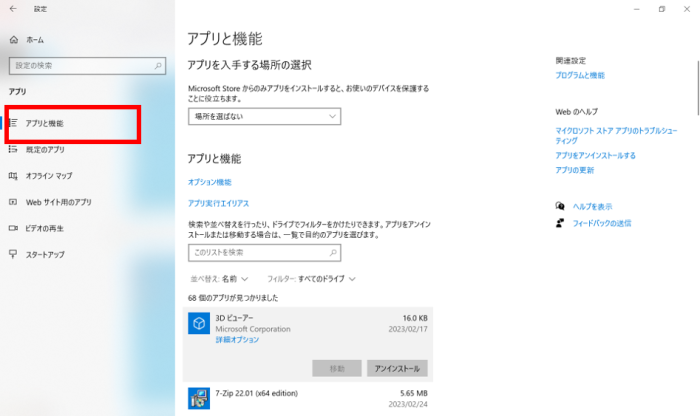Click the 3D ビューアー app icon

[x=200, y=324]
